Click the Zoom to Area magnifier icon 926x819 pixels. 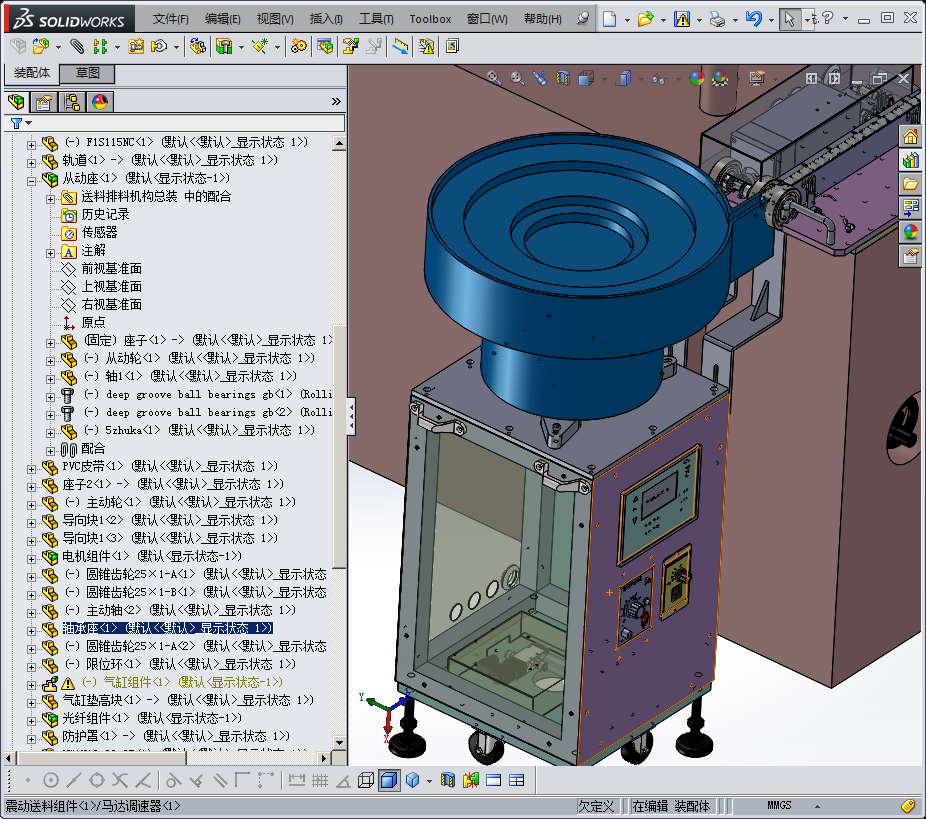[517, 78]
